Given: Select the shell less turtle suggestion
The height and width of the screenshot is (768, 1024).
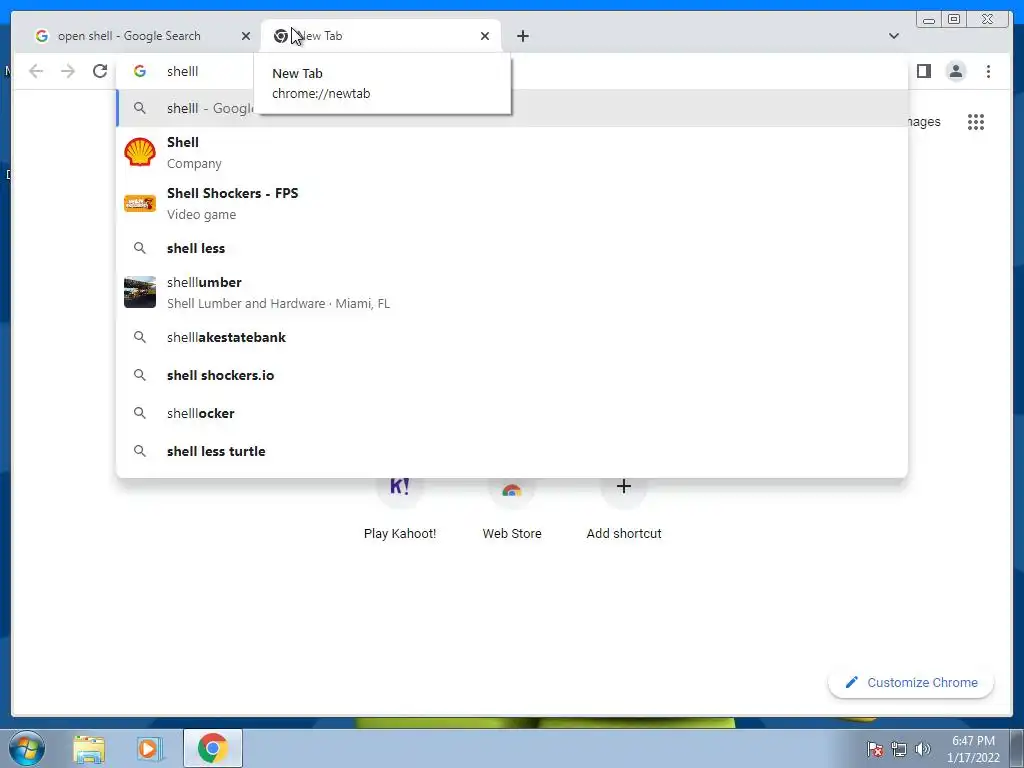Looking at the screenshot, I should [512, 451].
